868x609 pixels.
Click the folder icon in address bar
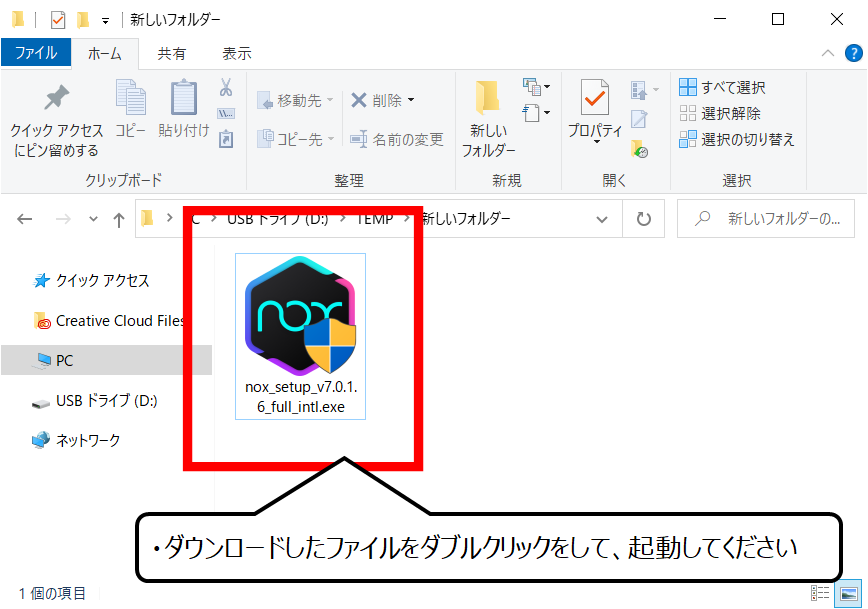(x=147, y=219)
